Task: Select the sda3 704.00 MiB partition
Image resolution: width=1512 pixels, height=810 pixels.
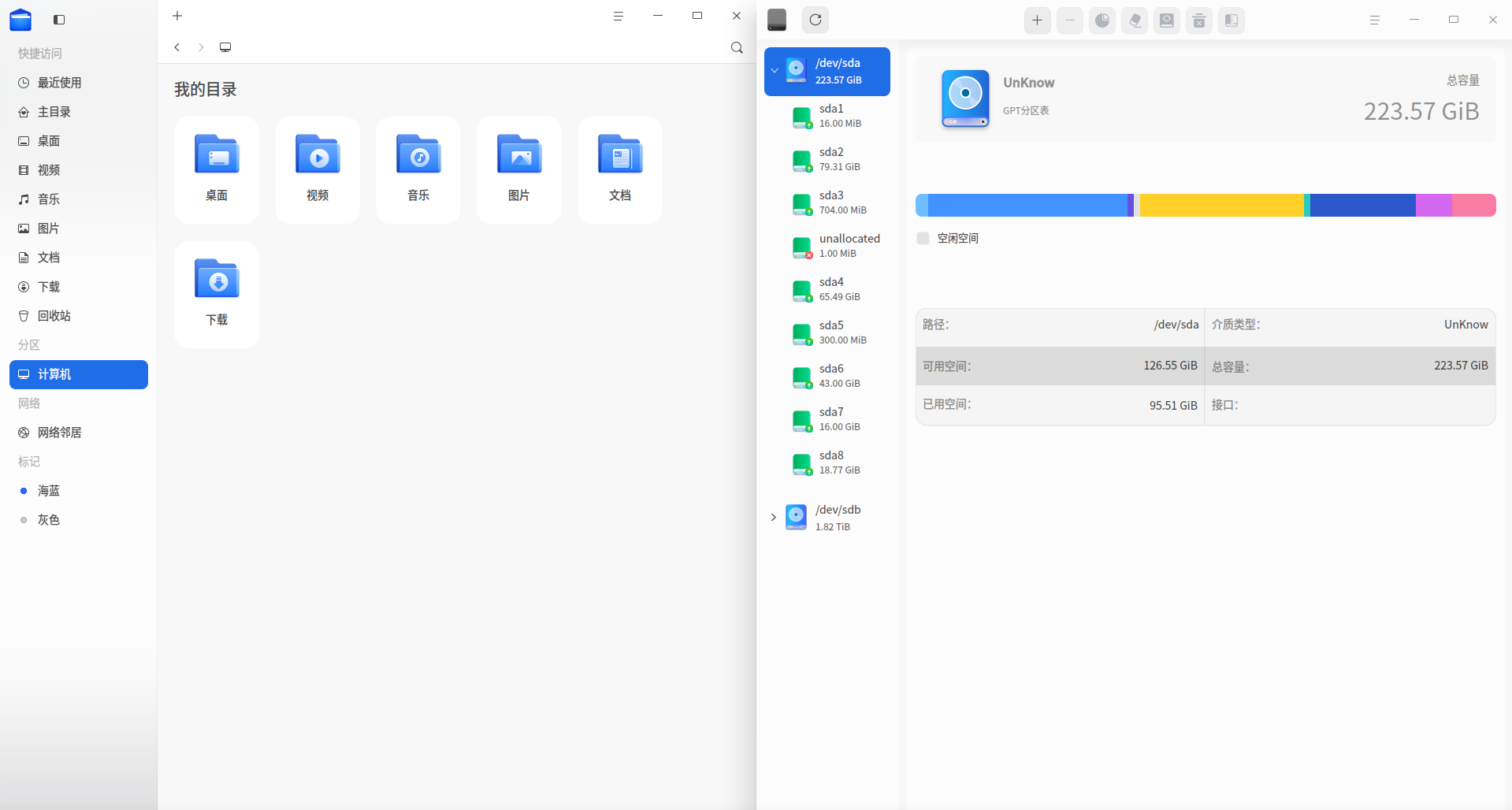Action: (827, 202)
